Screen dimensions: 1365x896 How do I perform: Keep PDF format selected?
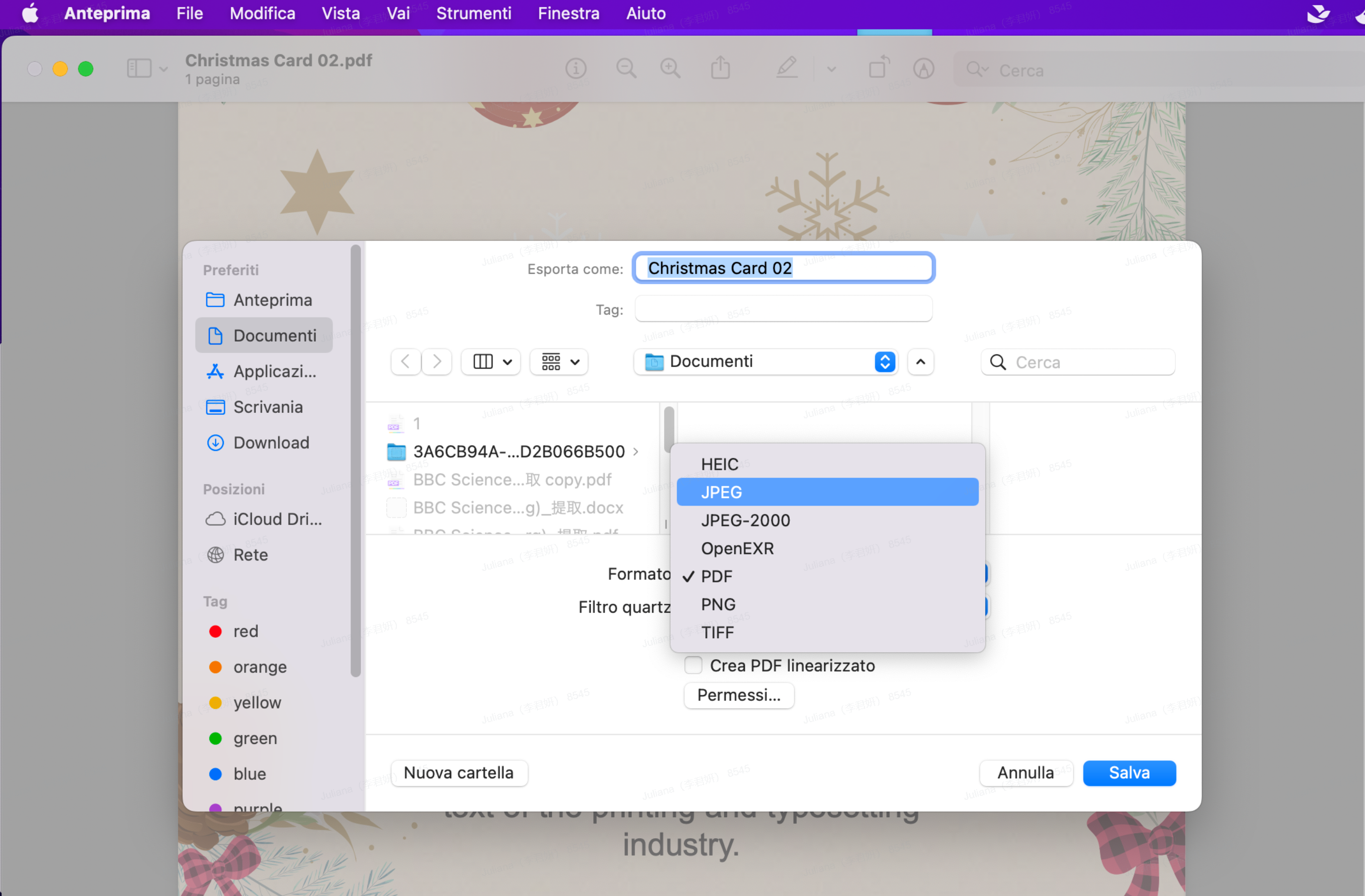(828, 576)
